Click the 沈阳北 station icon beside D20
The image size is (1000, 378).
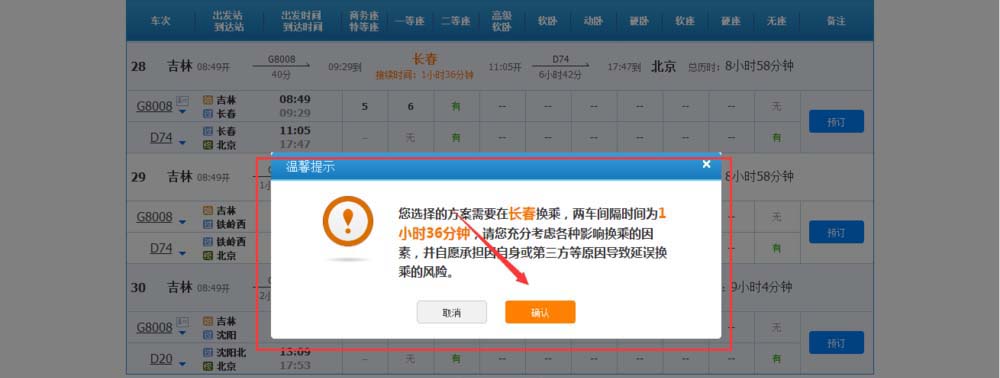pos(207,352)
